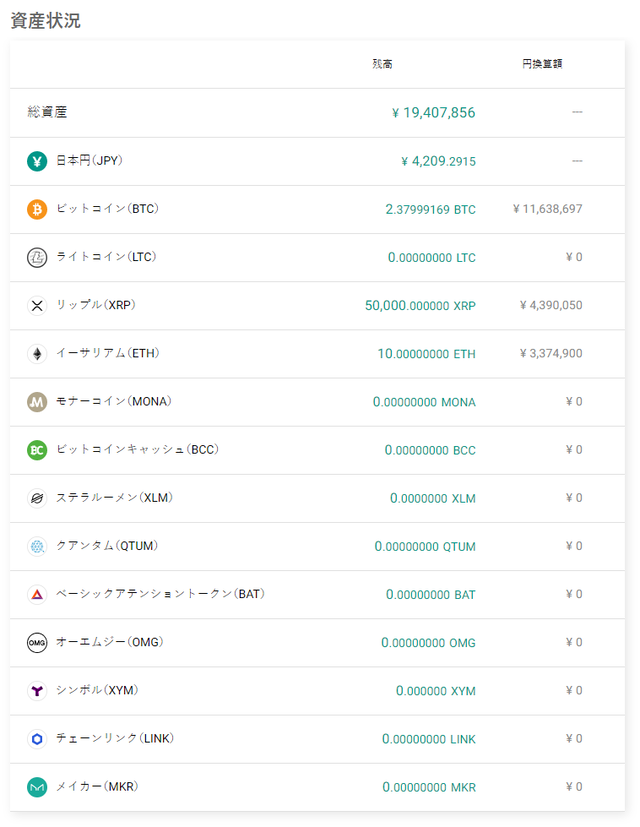The width and height of the screenshot is (640, 827).
Task: Click the Chainlink (LINK) icon
Action: [37, 739]
